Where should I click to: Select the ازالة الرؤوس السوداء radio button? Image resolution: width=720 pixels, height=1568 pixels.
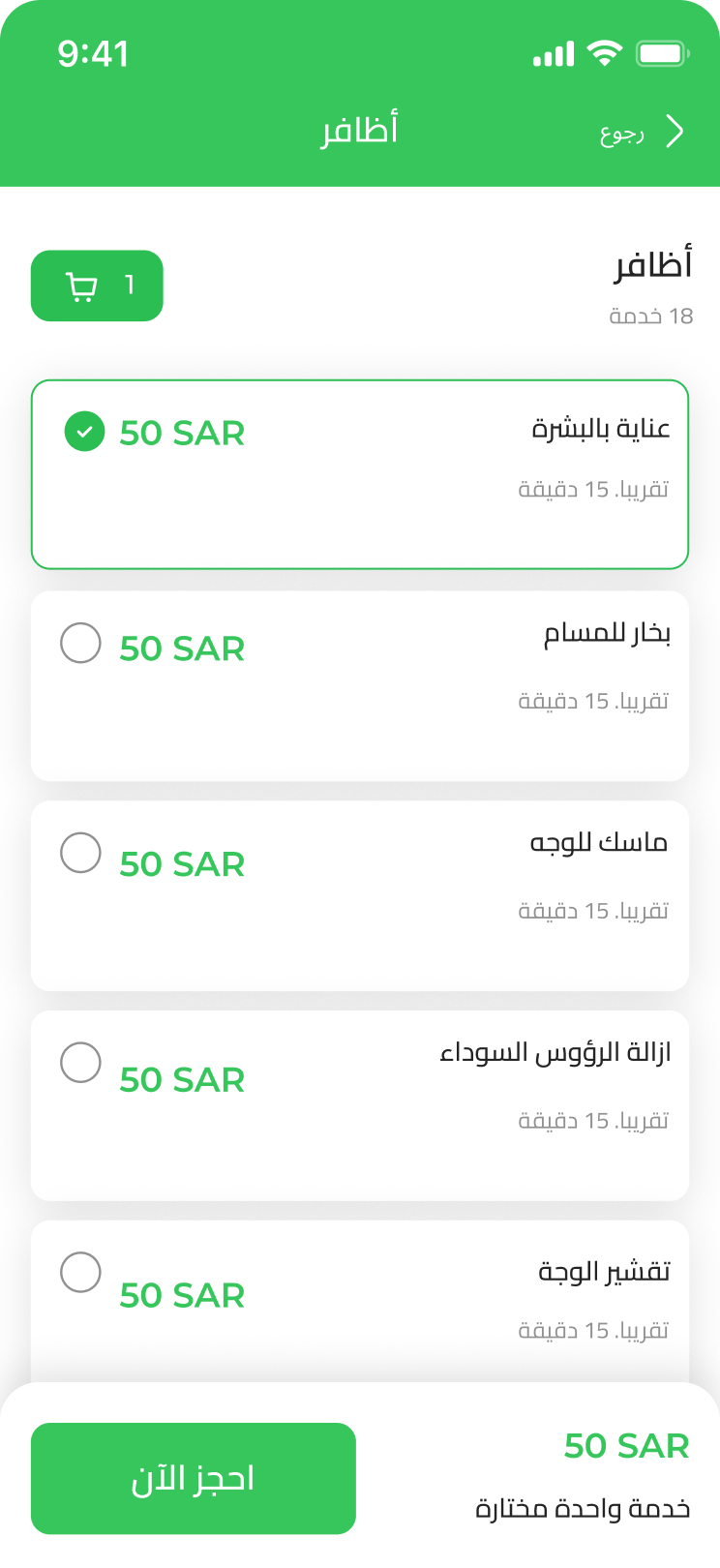pos(80,1063)
